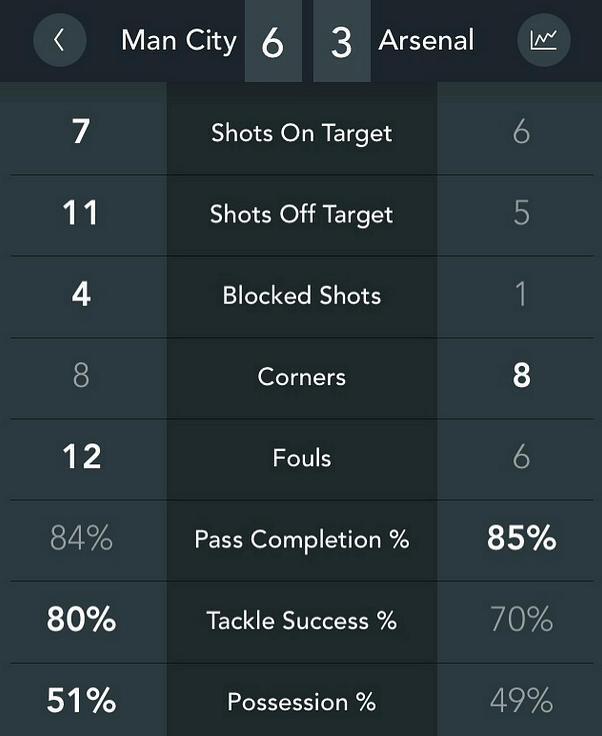This screenshot has height=736, width=602.
Task: Select the Arsenal team name
Action: (x=426, y=40)
